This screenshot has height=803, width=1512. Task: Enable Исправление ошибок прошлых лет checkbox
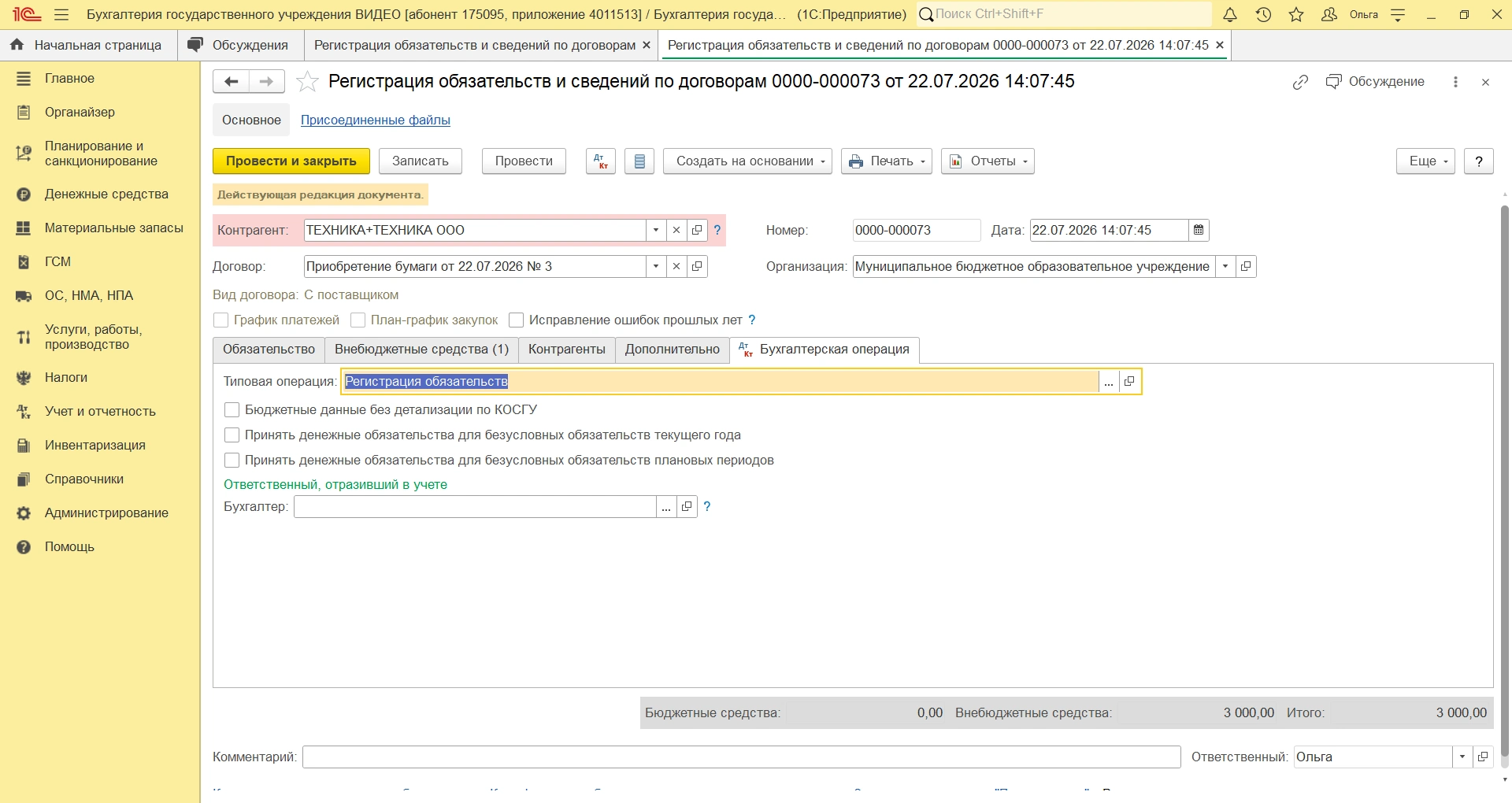pos(517,320)
